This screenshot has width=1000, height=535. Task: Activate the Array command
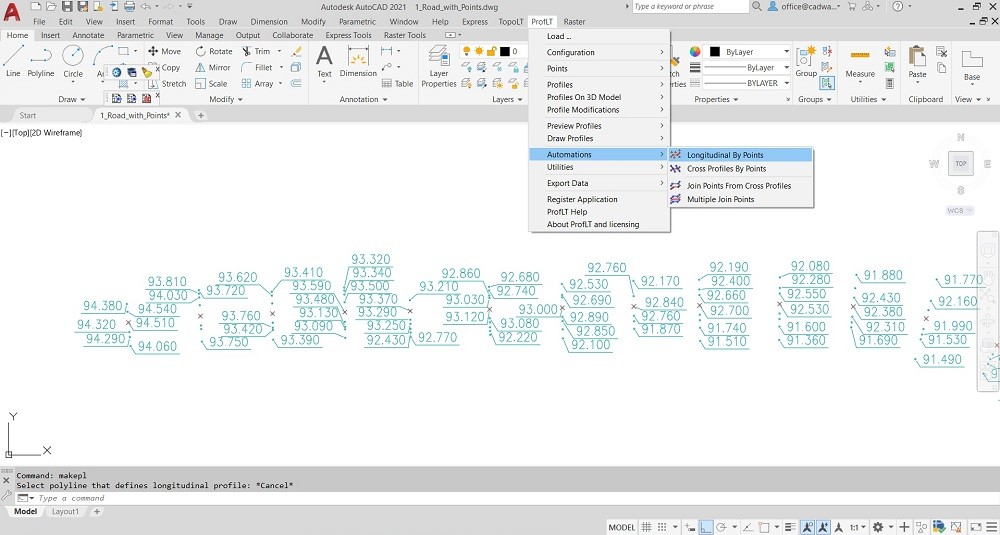(258, 84)
